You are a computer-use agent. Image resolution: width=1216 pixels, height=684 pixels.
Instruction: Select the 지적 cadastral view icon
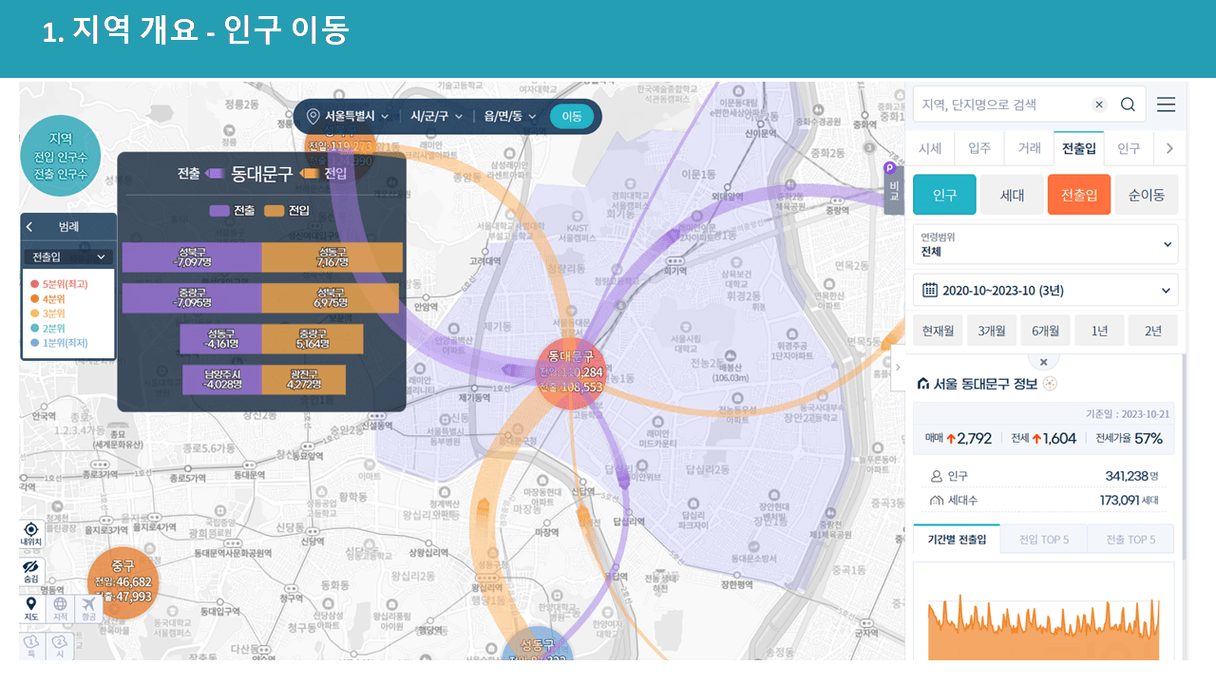point(60,609)
